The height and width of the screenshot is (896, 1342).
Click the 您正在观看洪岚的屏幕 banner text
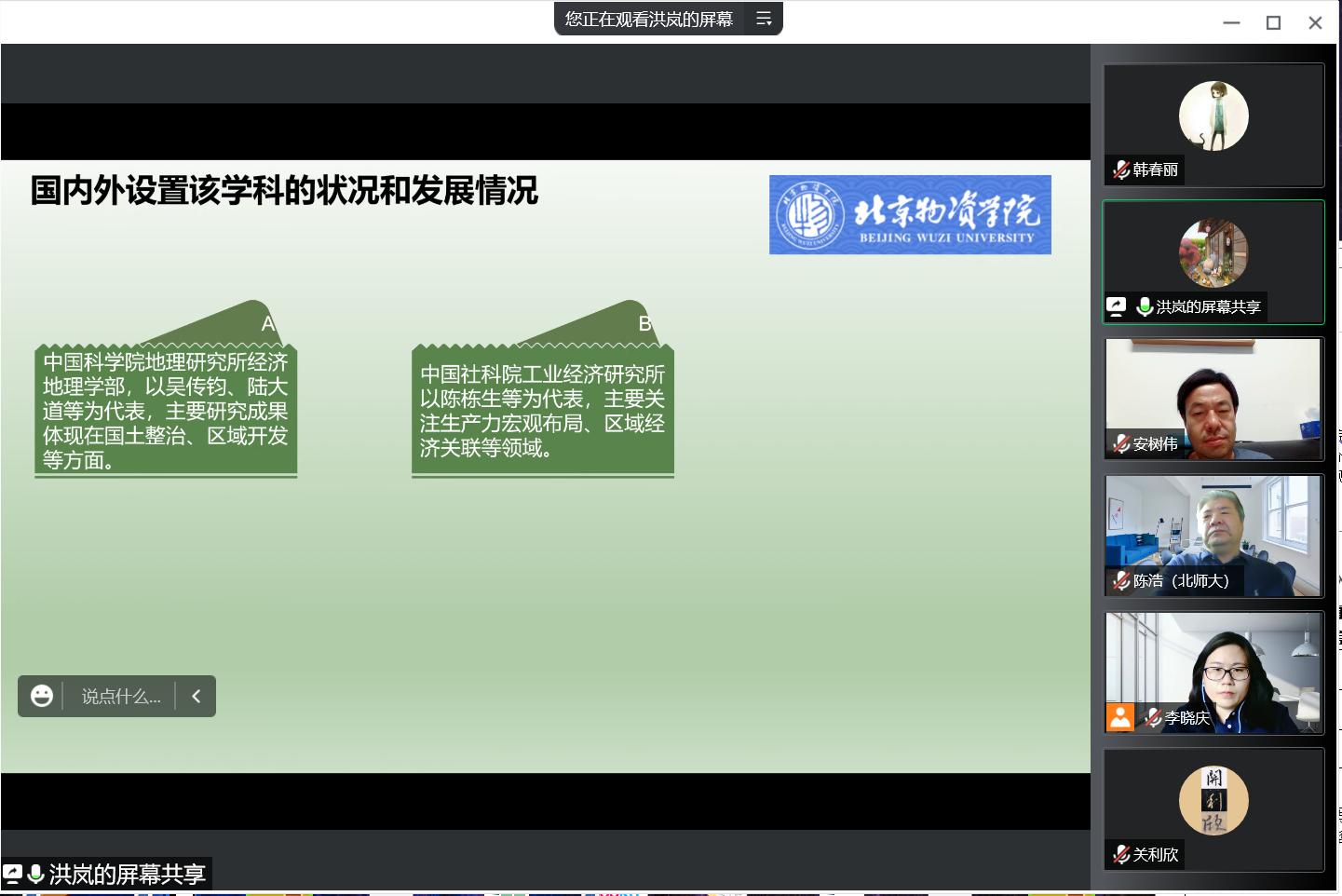pos(648,19)
